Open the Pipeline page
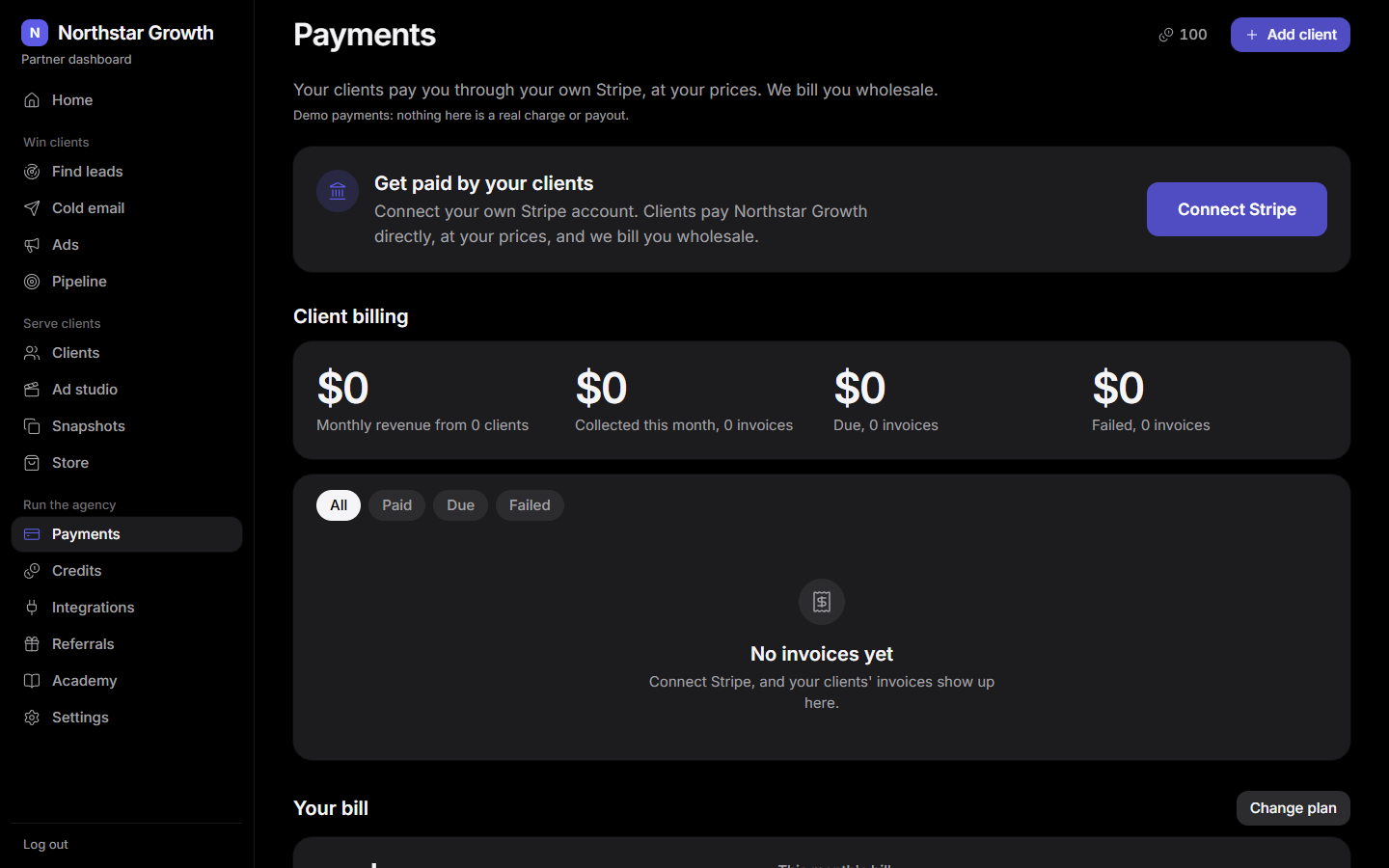The height and width of the screenshot is (868, 1389). click(126, 282)
